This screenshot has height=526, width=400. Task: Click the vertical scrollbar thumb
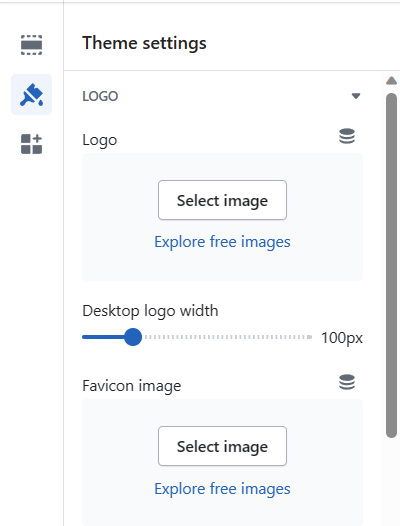391,265
